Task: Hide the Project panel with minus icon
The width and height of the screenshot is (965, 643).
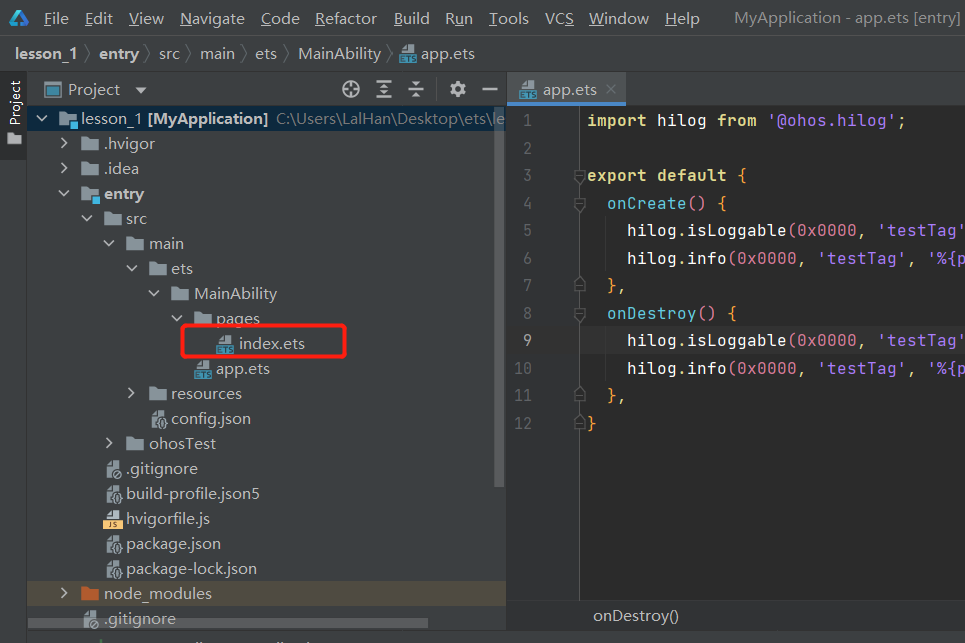Action: click(x=490, y=89)
